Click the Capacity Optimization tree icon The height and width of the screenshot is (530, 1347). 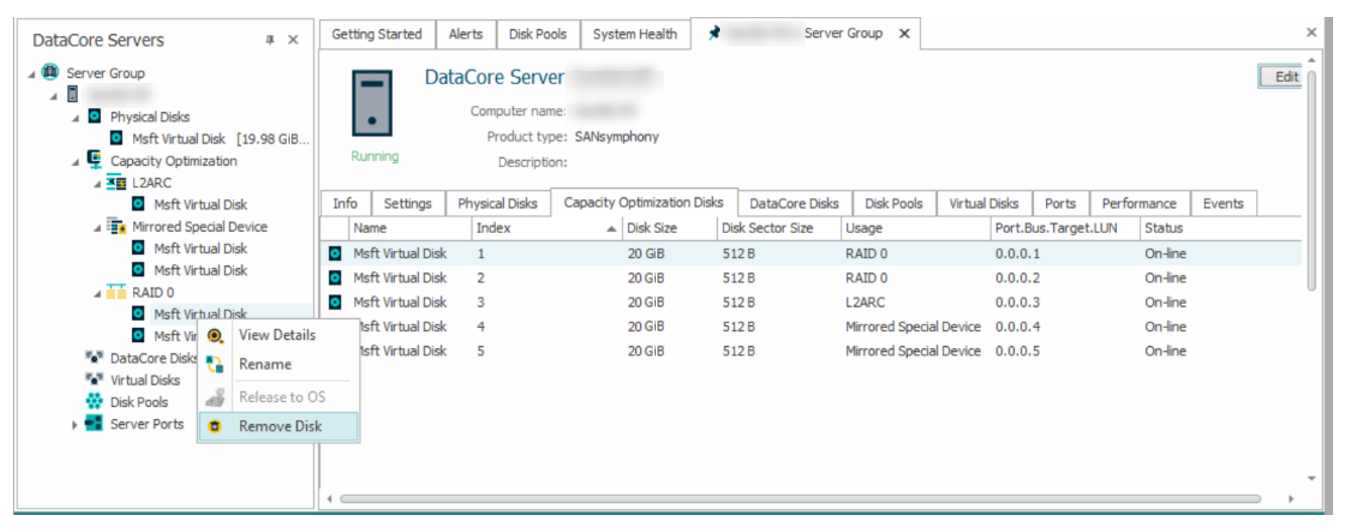tap(95, 161)
